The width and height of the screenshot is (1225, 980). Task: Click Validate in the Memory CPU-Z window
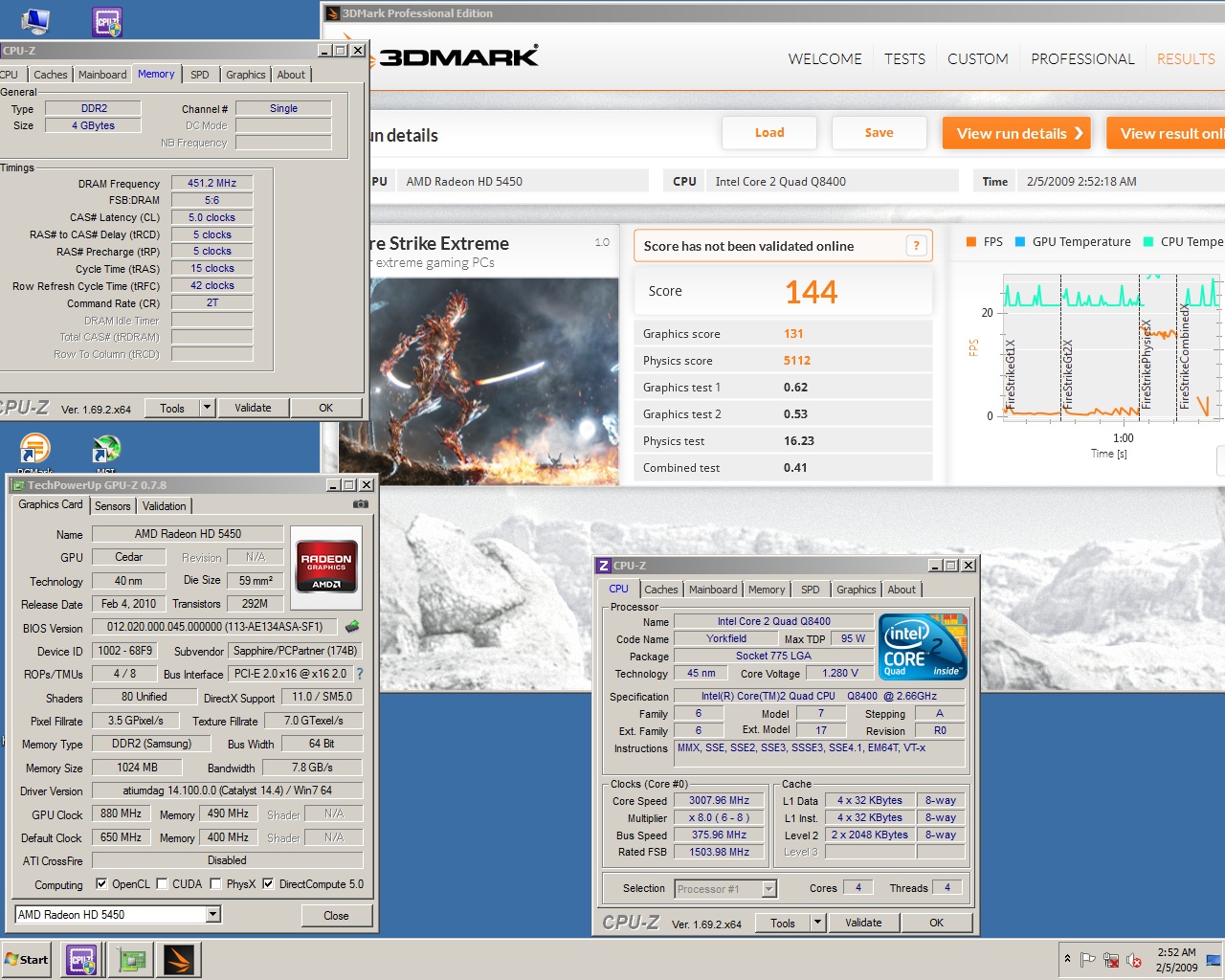click(x=253, y=408)
